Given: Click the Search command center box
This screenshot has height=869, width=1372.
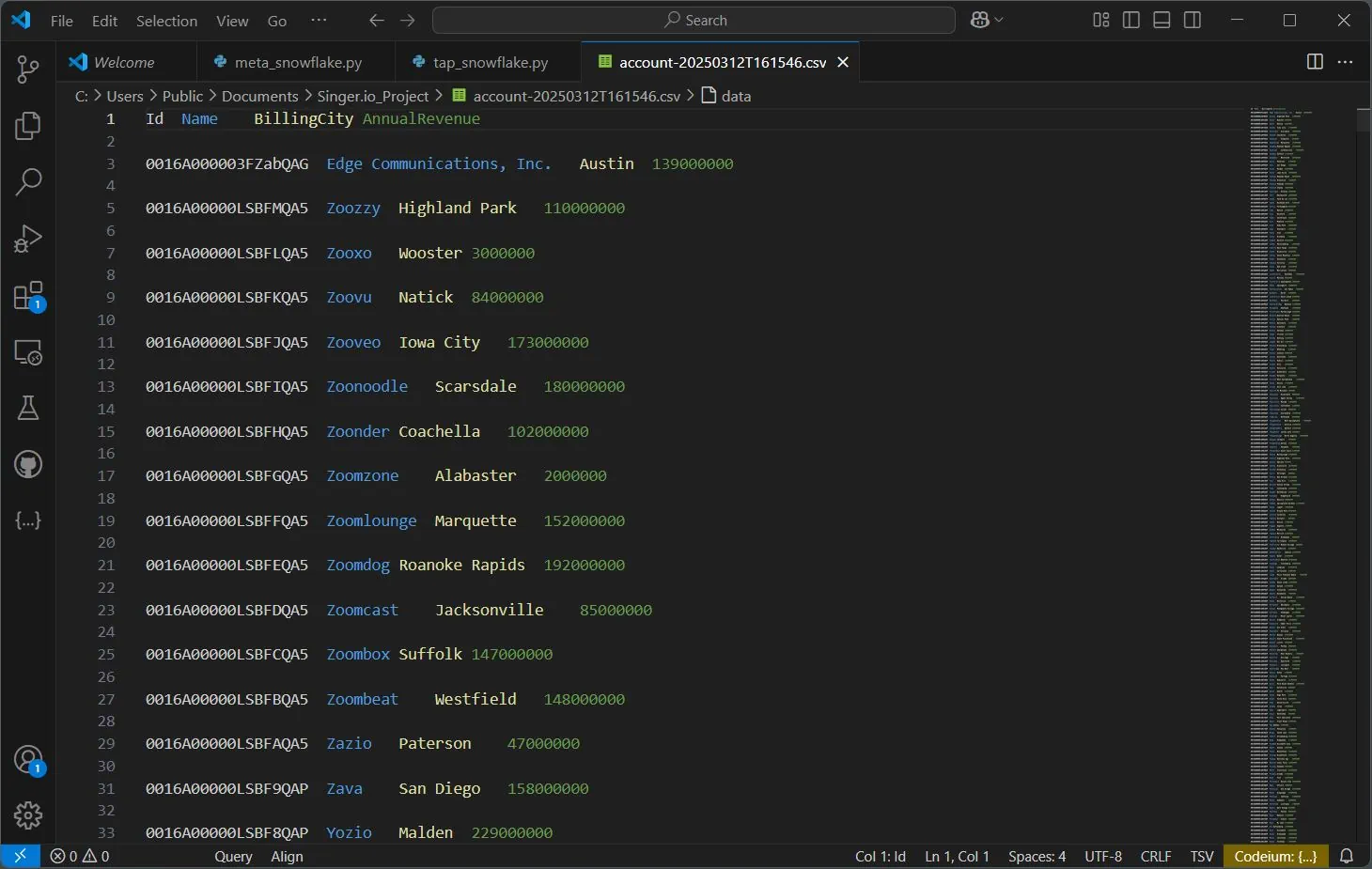Looking at the screenshot, I should tap(694, 21).
